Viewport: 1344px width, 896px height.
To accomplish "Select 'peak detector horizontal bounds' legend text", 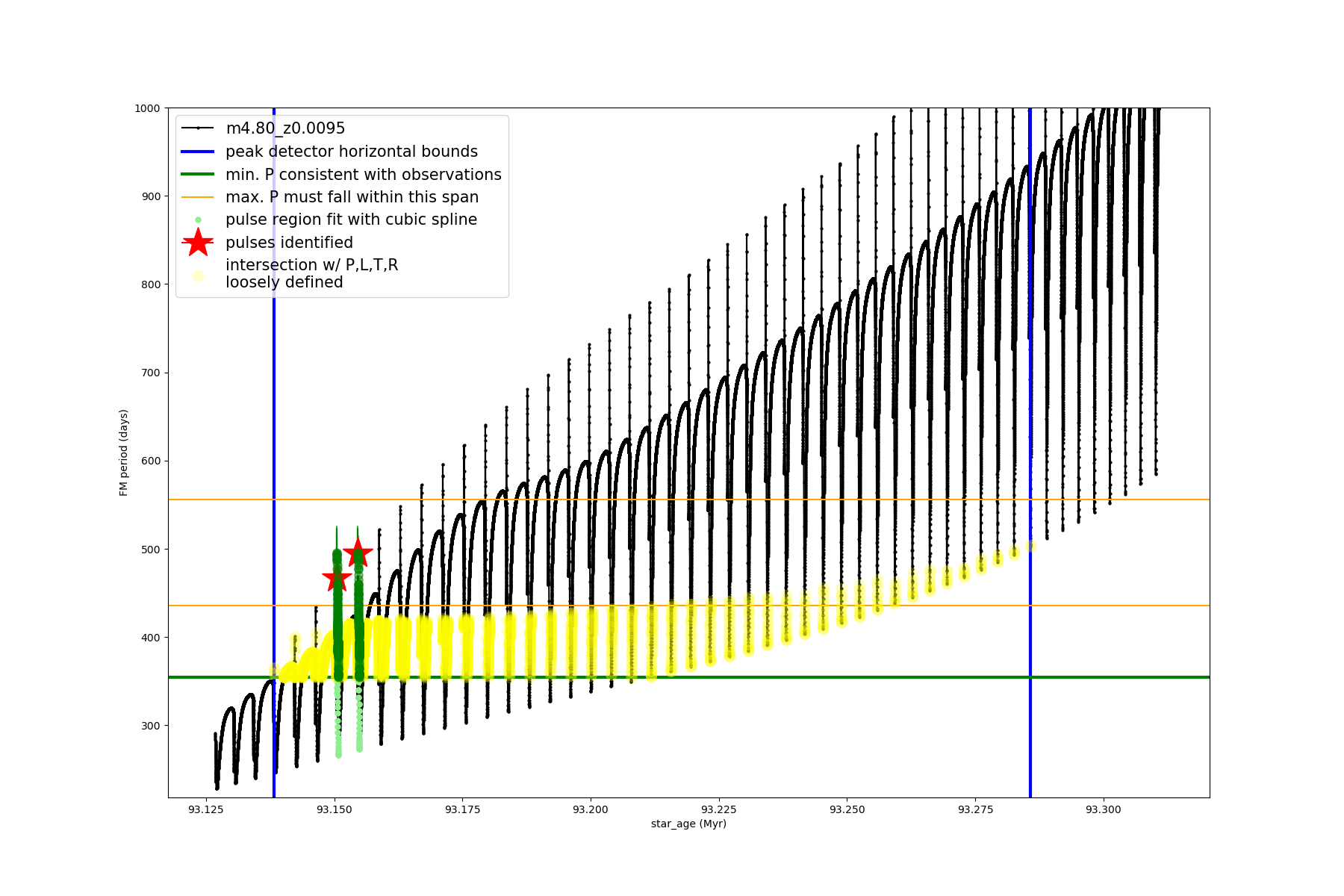I will [351, 152].
